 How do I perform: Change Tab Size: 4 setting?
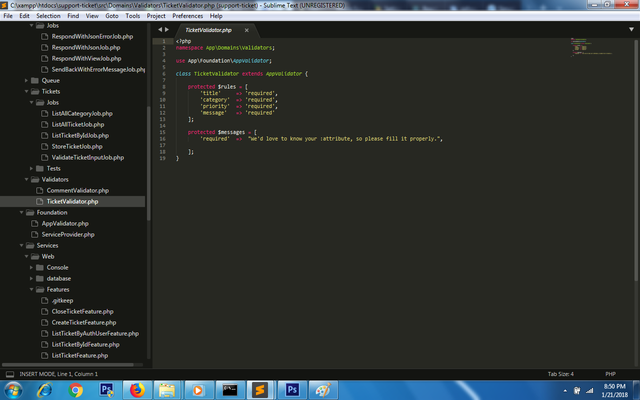coord(560,374)
